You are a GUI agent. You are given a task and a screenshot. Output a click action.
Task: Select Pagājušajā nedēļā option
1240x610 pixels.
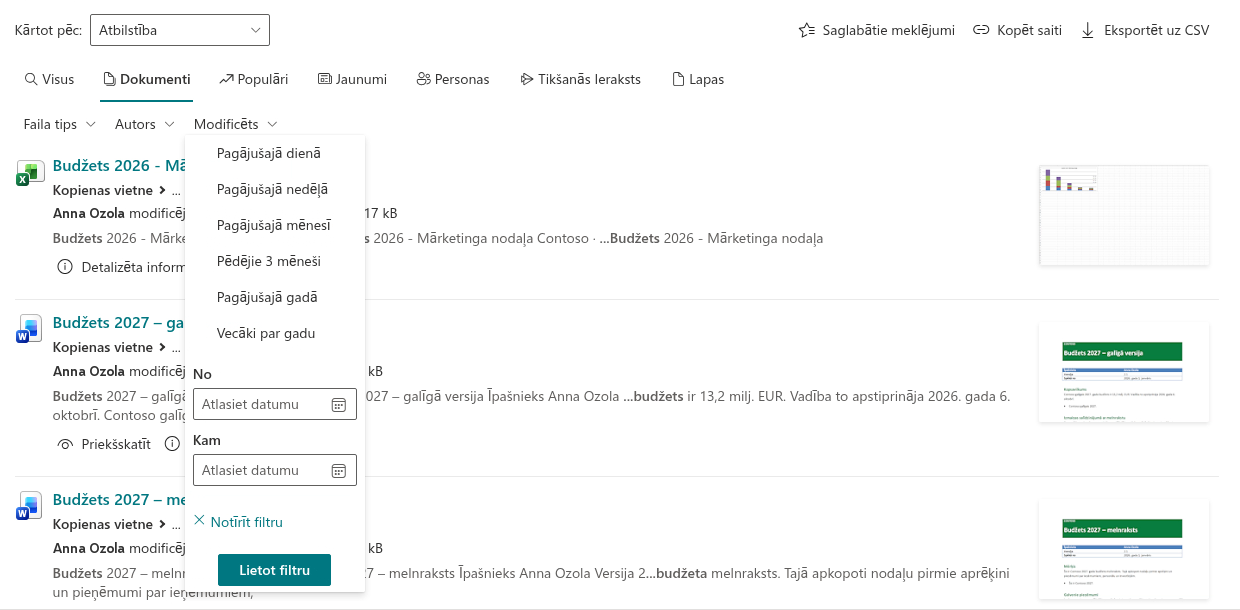tap(275, 189)
